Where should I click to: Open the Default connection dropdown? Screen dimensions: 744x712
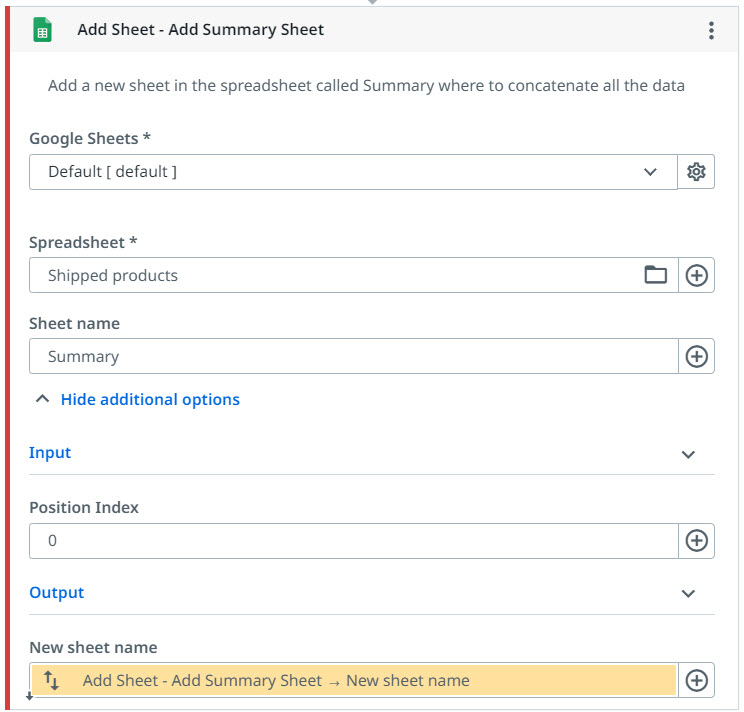pos(352,172)
